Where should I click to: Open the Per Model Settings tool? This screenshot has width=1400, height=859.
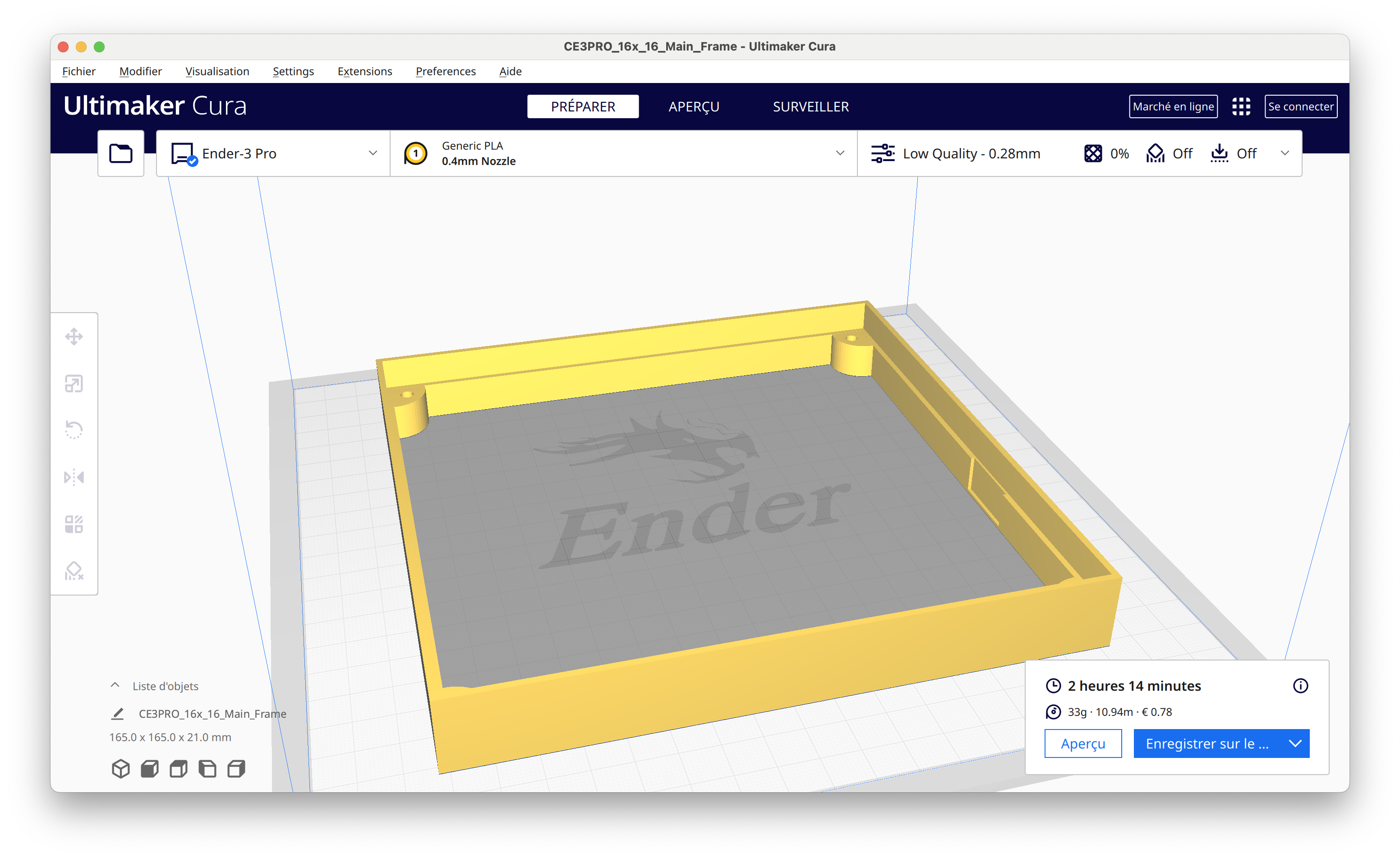click(74, 524)
